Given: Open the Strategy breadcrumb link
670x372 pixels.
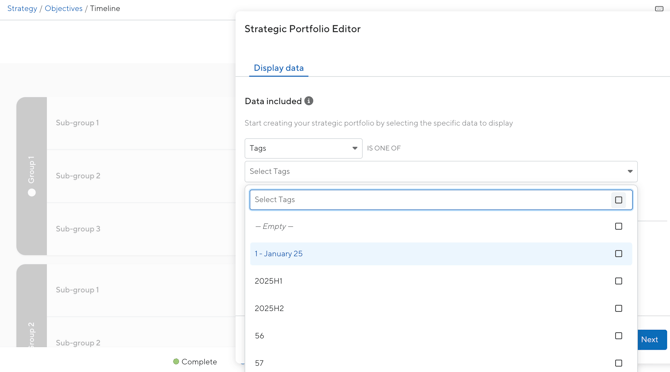Looking at the screenshot, I should [x=22, y=9].
